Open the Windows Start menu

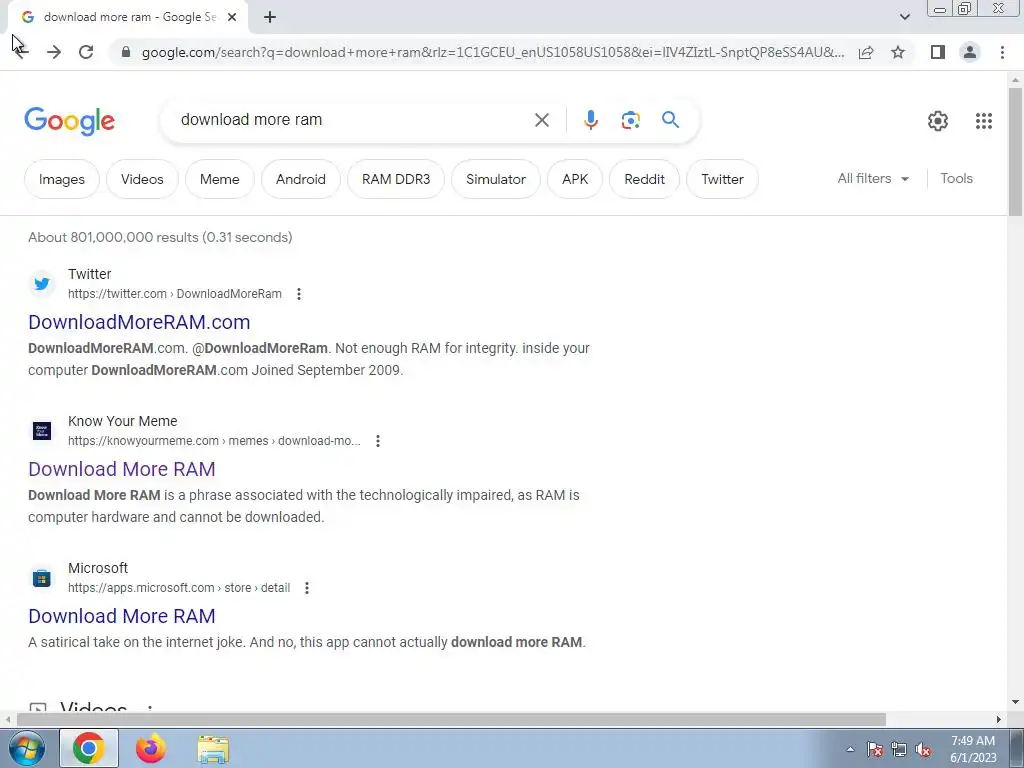(x=26, y=748)
